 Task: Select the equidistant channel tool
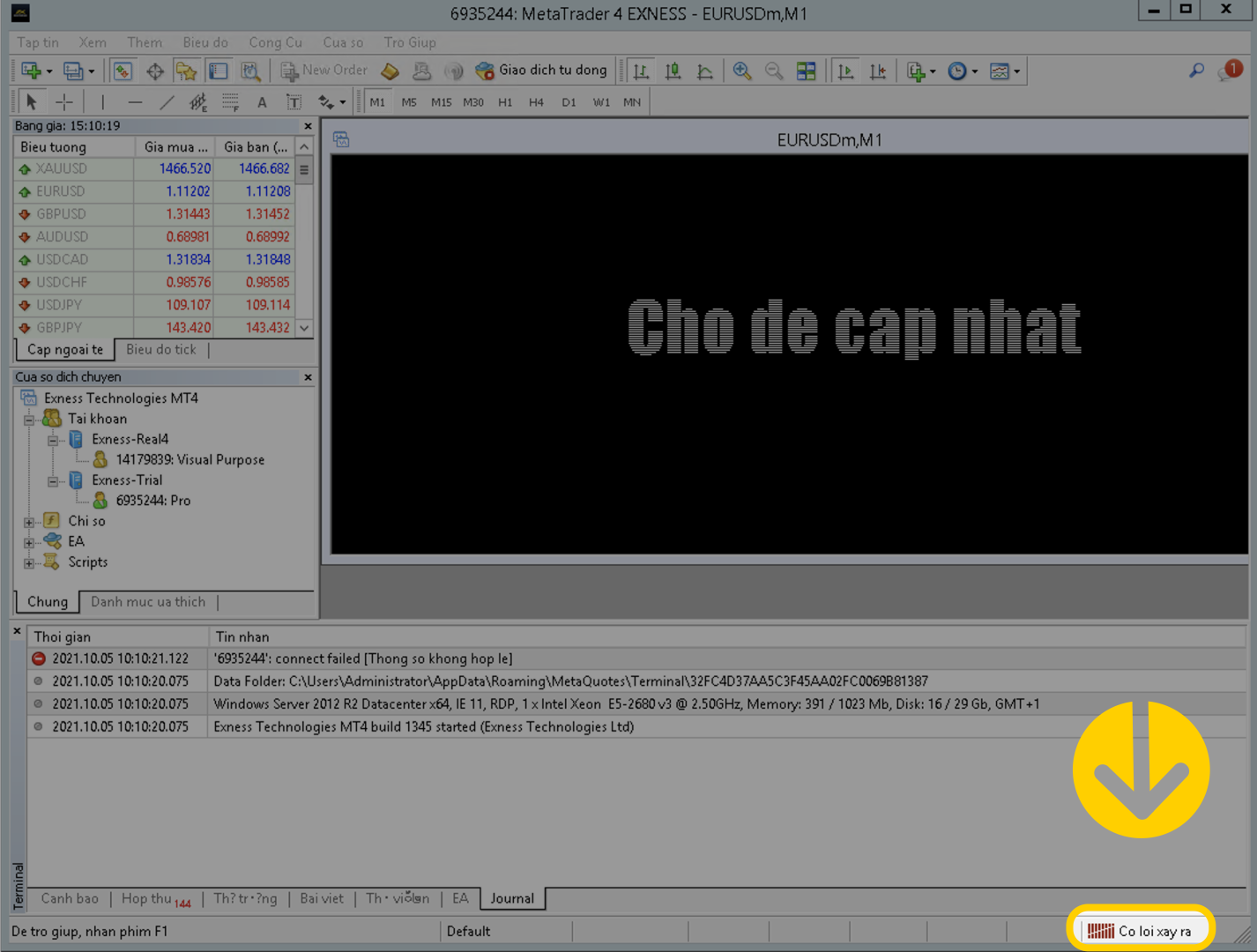click(198, 102)
